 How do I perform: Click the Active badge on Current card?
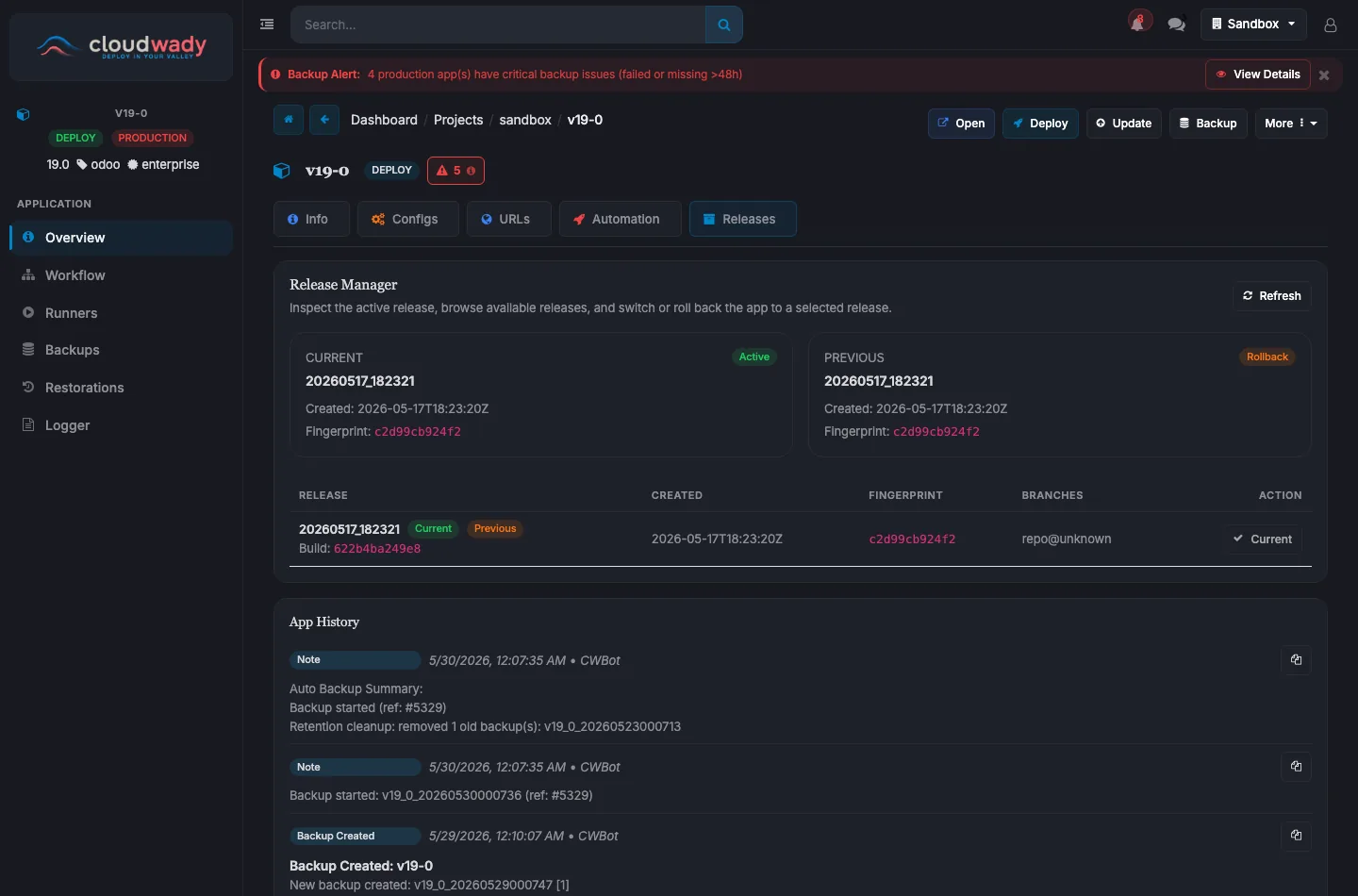point(754,357)
